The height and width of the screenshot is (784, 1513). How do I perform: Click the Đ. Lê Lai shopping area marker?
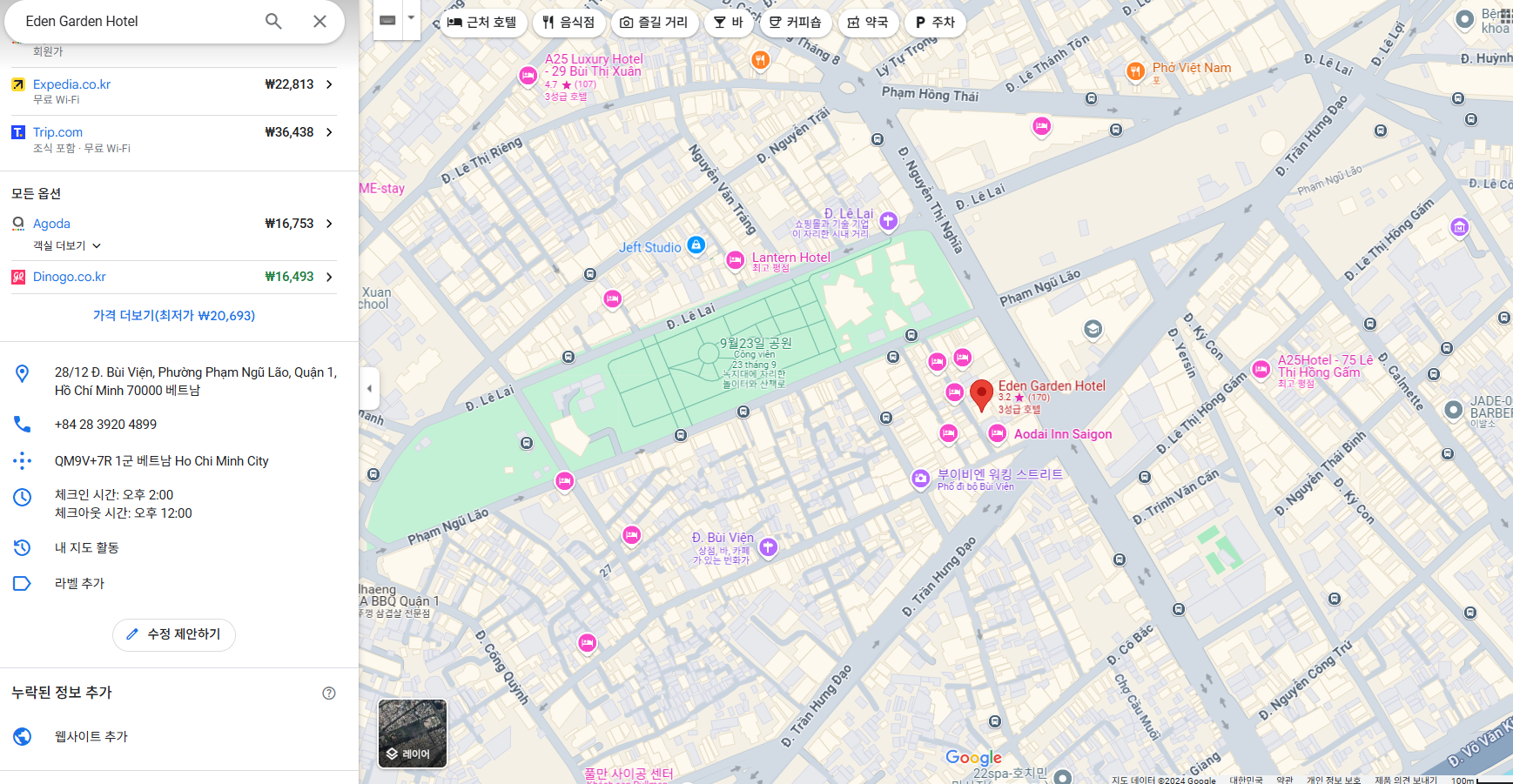pyautogui.click(x=888, y=221)
